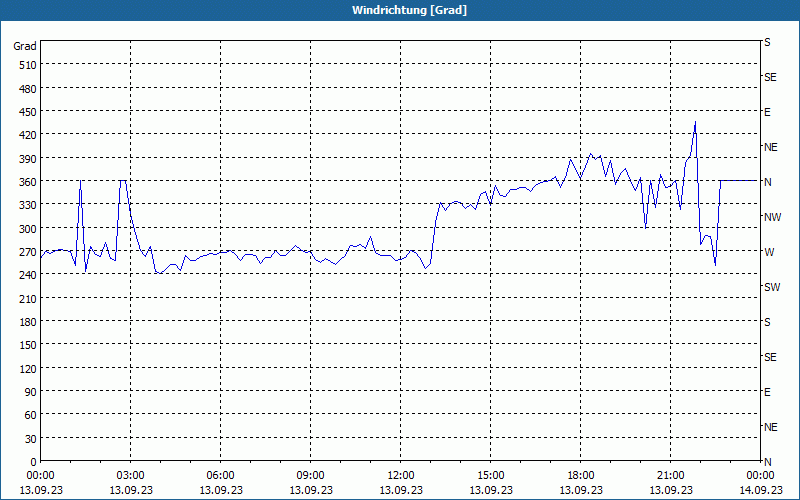The width and height of the screenshot is (800, 500).
Task: Click the S compass label beside the 180 gridline
Action: tap(767, 322)
